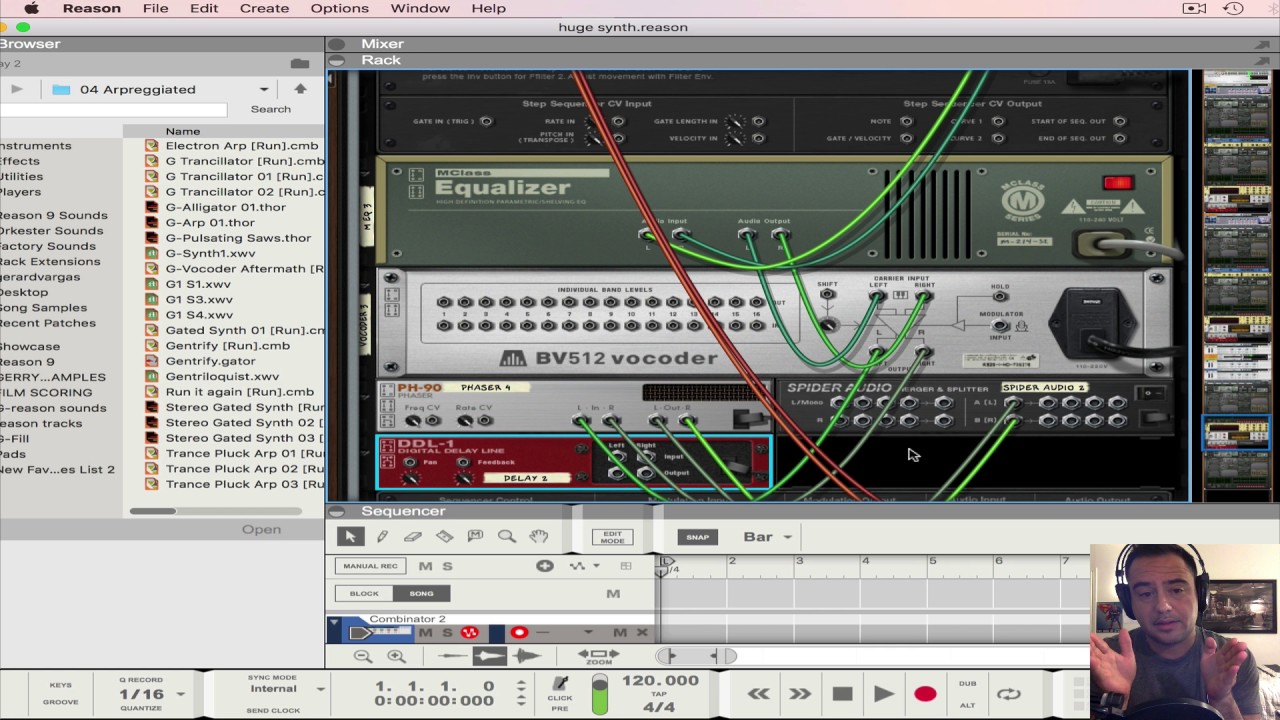Open the Options menu
This screenshot has width=1280, height=720.
coord(339,8)
